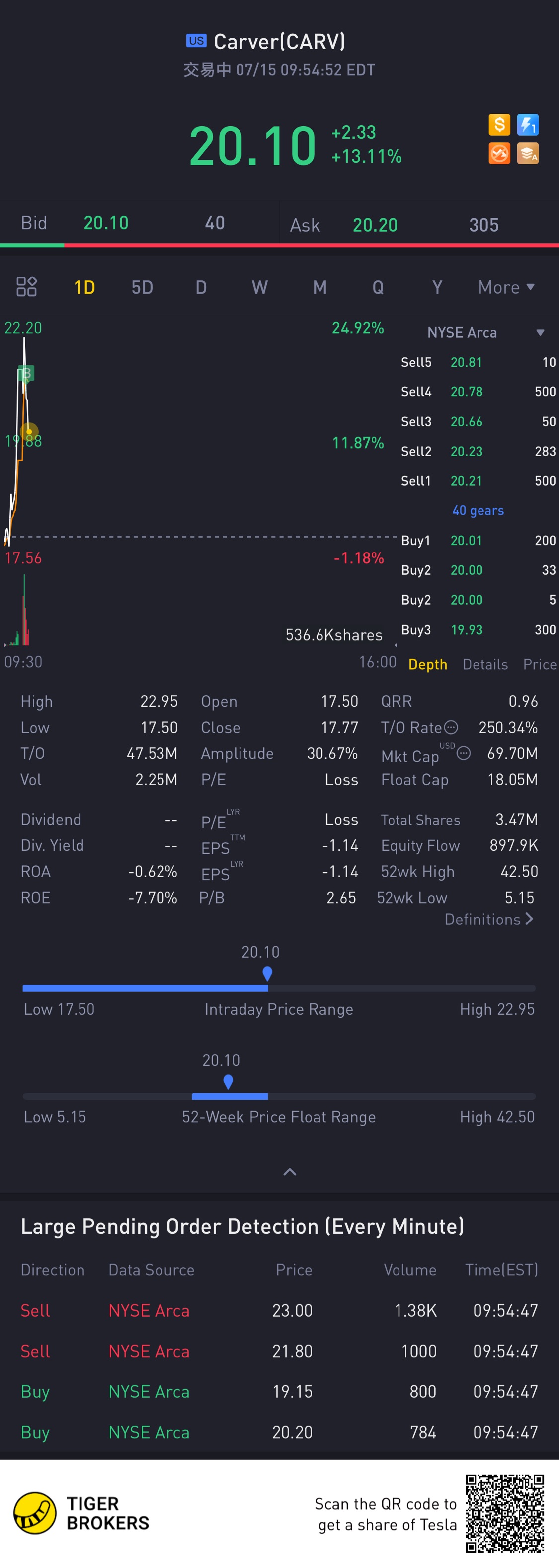Screen dimensions: 559x1568
Task: Tap the orange dollar sign badge icon
Action: [499, 125]
